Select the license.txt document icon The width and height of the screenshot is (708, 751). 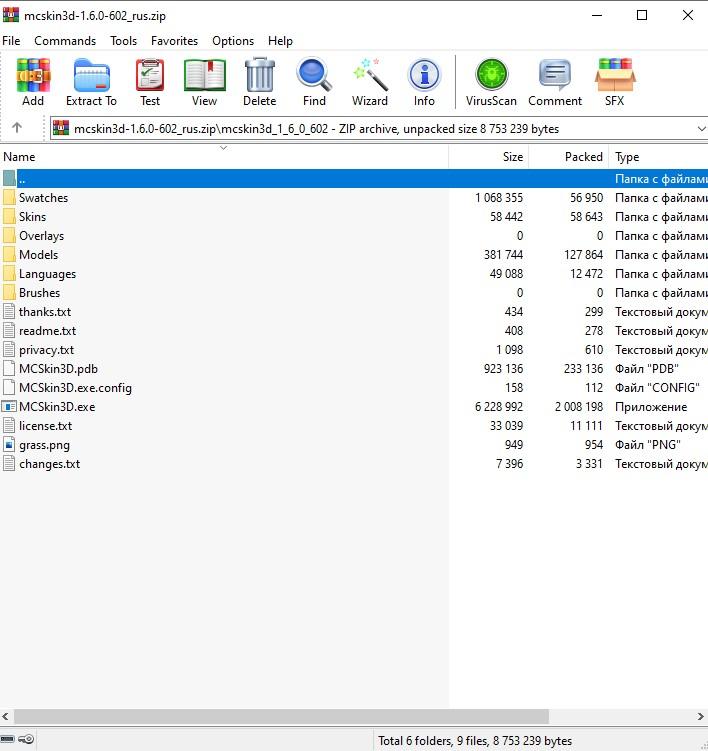(x=9, y=425)
